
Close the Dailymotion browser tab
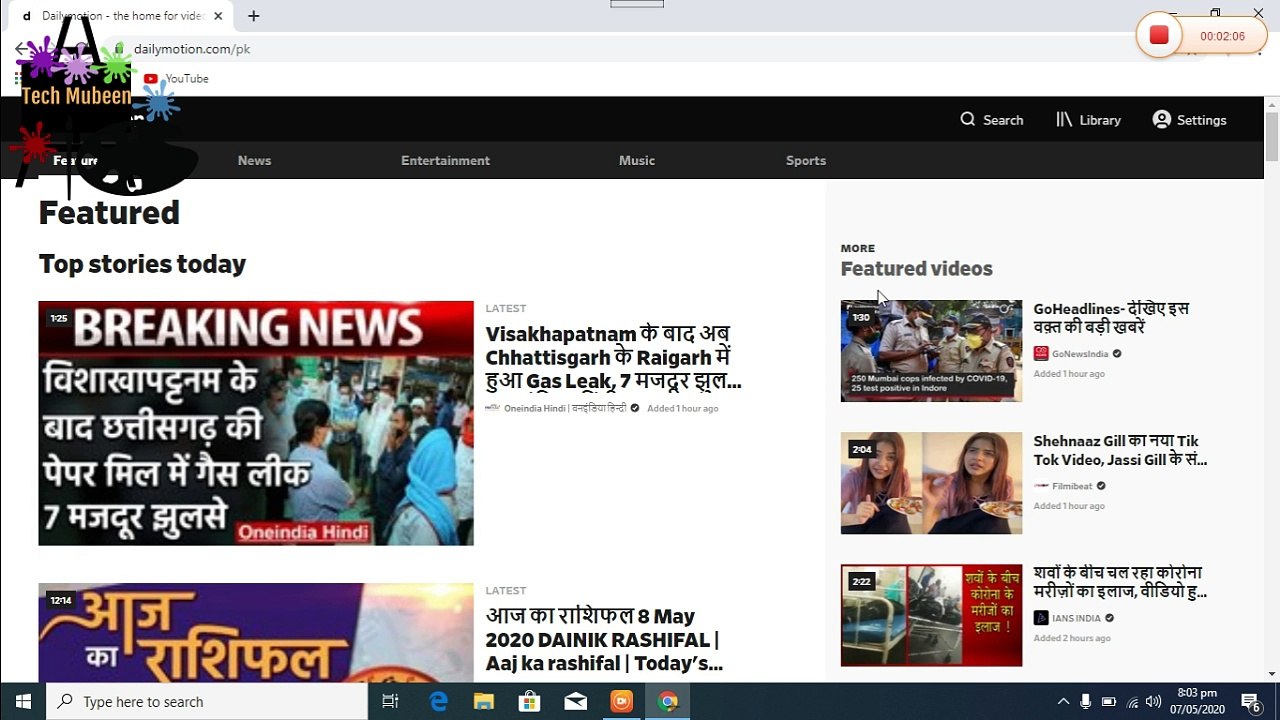tap(218, 16)
